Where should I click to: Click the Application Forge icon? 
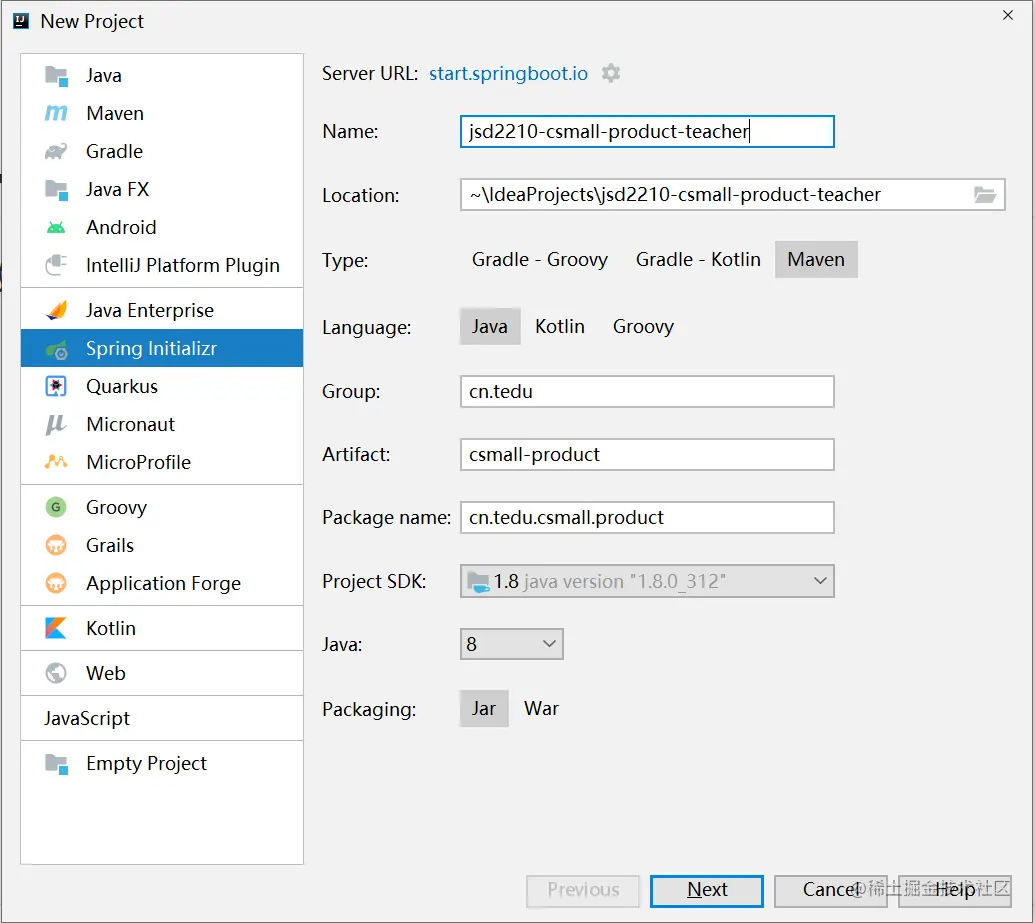(x=56, y=584)
